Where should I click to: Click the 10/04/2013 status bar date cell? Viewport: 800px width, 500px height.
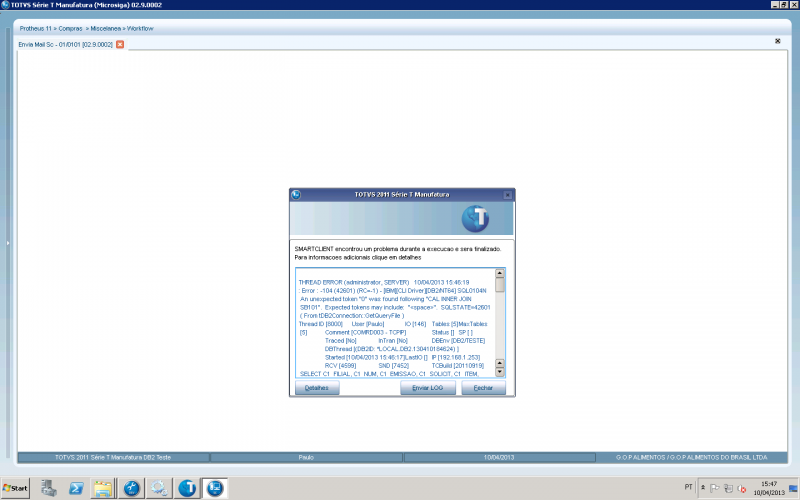(499, 457)
